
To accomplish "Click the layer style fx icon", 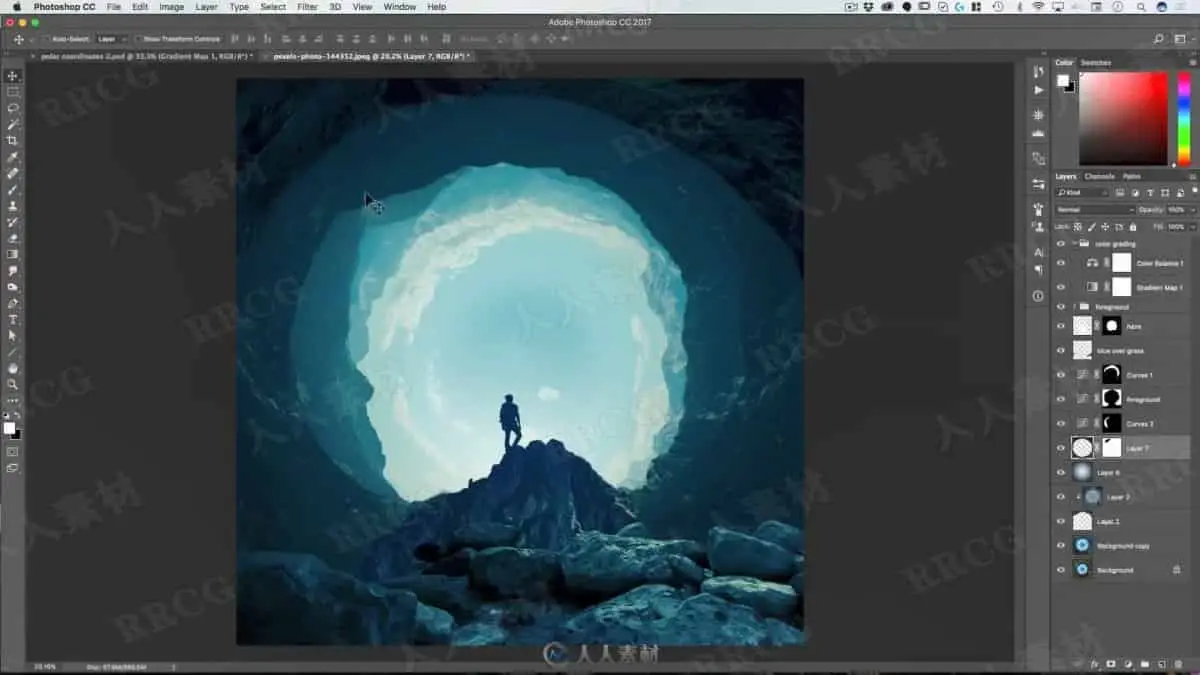I will tap(1095, 663).
